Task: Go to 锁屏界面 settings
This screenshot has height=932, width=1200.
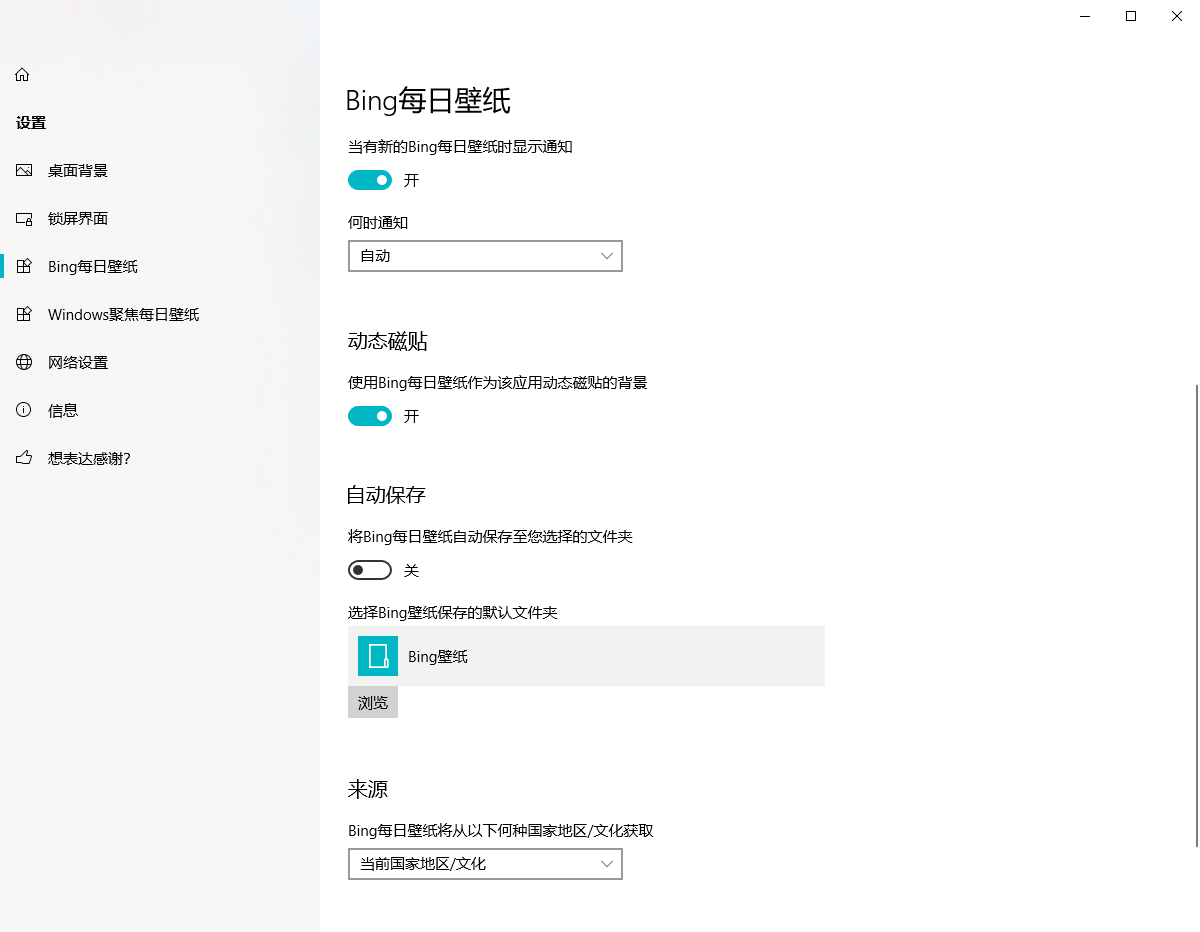Action: click(x=160, y=219)
